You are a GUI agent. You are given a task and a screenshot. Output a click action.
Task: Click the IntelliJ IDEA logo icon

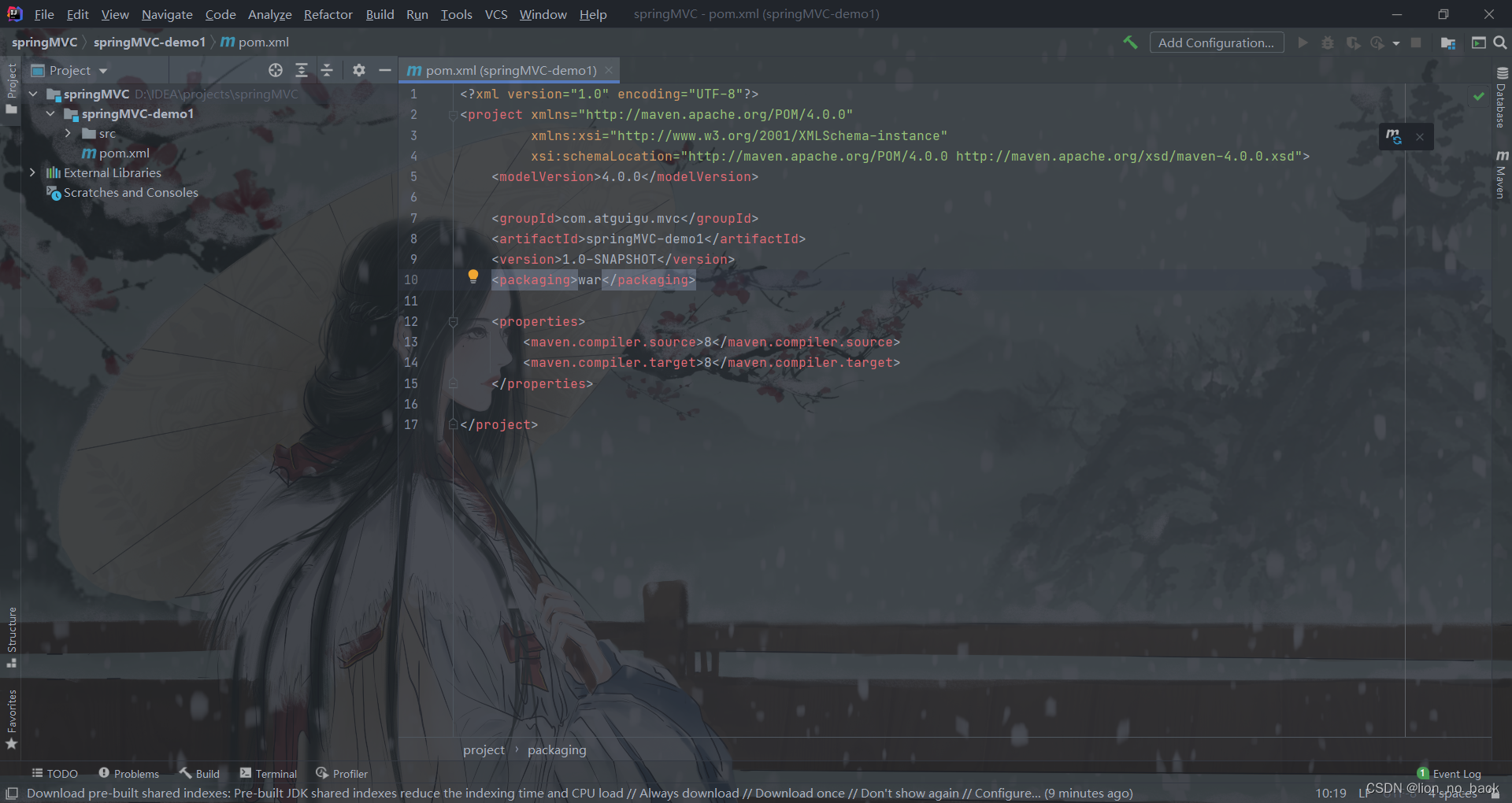(x=14, y=13)
